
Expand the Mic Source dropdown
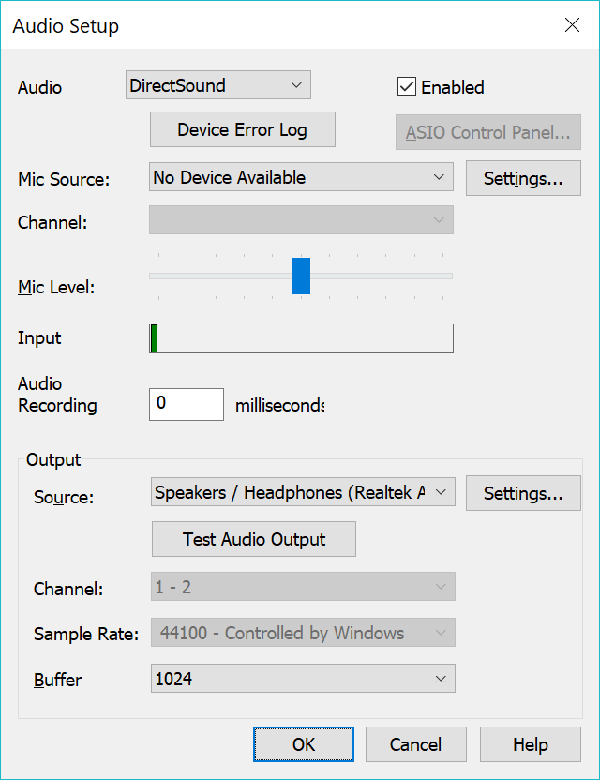[300, 178]
